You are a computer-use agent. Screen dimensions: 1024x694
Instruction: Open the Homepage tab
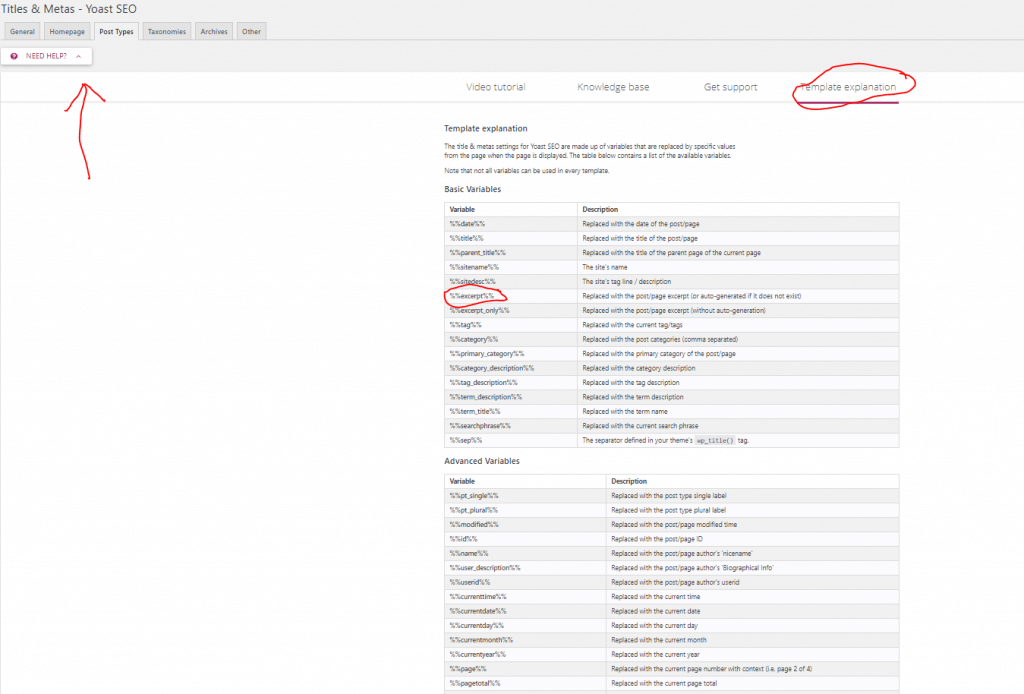coord(68,32)
